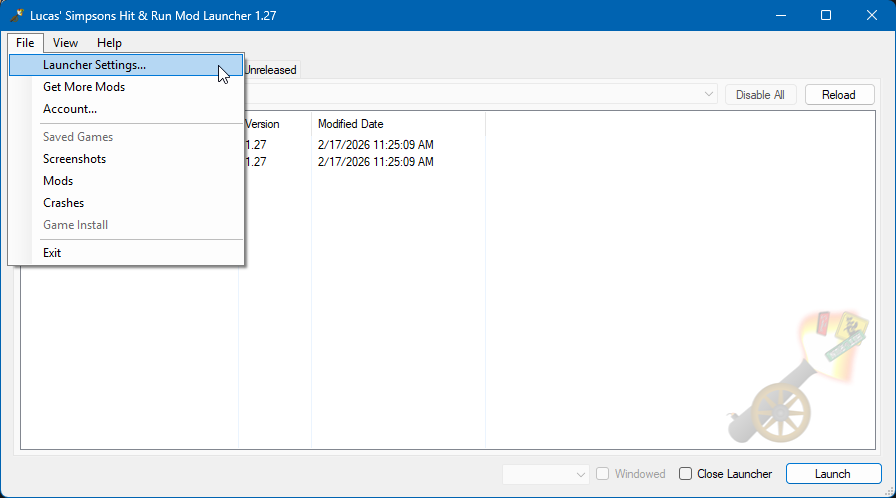Select the first 2/17/2026 11:25:09 AM row
The height and width of the screenshot is (498, 896).
pyautogui.click(x=375, y=145)
